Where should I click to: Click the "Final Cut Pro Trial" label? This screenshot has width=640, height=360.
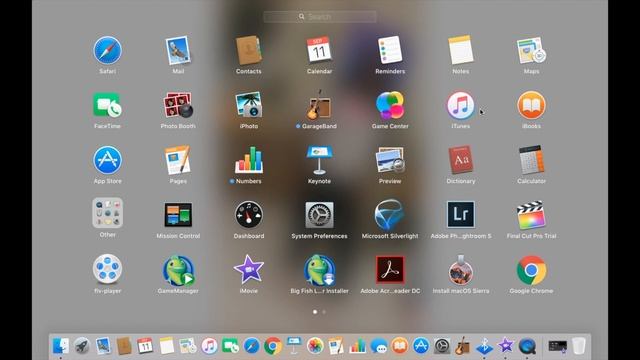[x=531, y=236]
